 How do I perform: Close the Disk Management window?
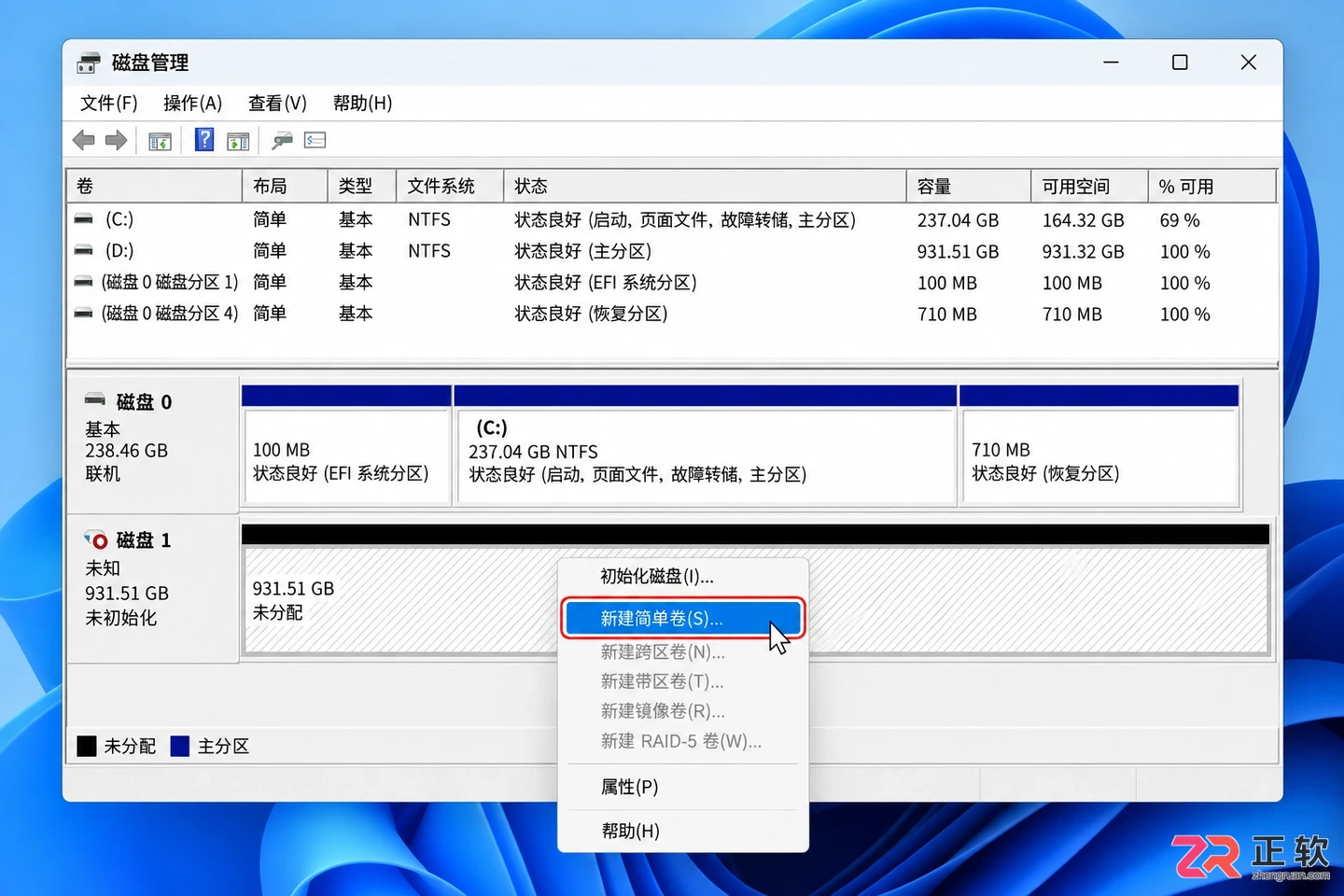coord(1249,63)
